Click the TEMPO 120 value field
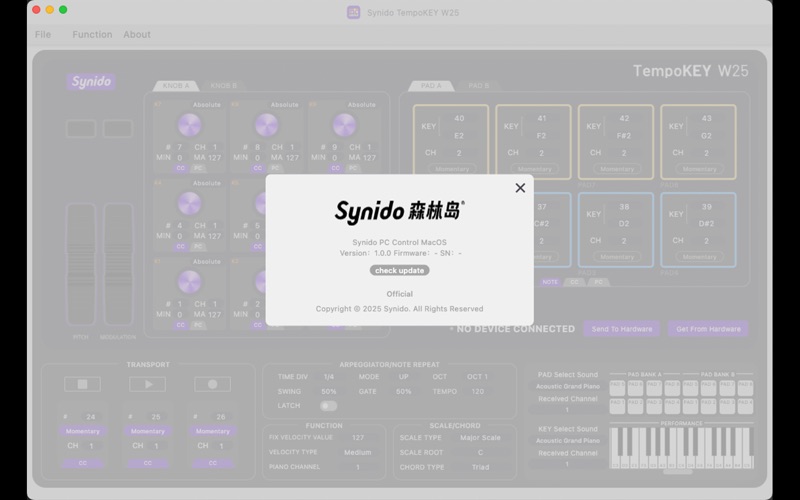This screenshot has height=500, width=800. pos(478,391)
